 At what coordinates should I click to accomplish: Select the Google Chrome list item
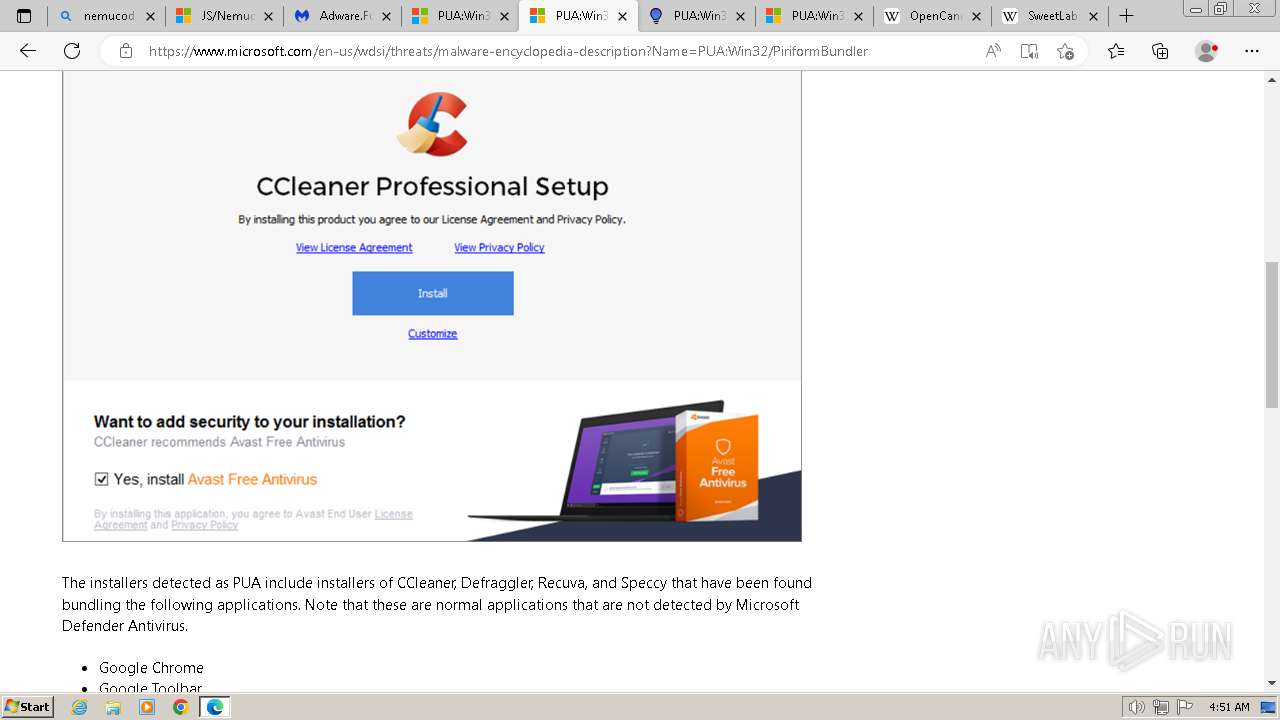pos(151,668)
